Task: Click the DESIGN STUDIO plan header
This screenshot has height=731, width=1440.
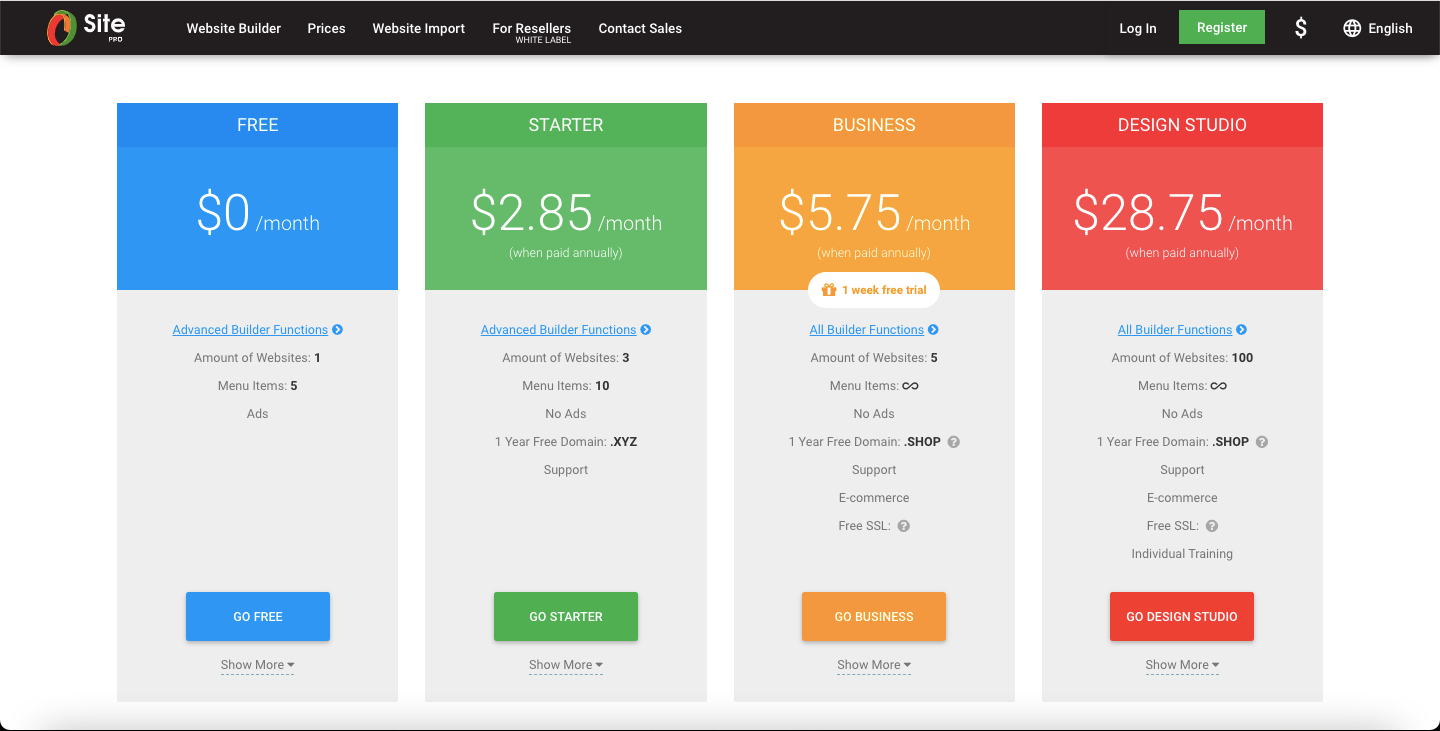Action: 1182,125
